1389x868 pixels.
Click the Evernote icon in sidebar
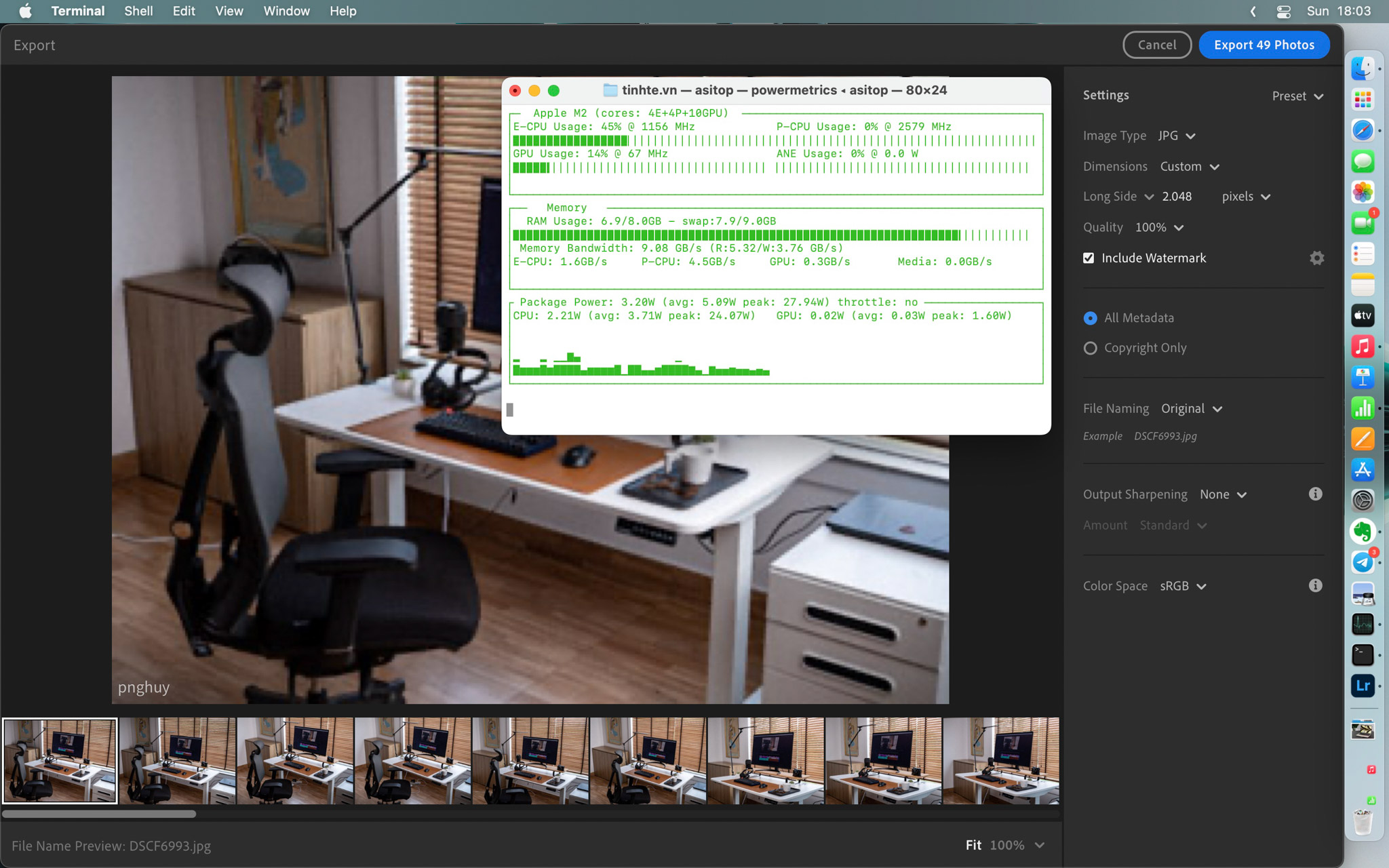(1362, 531)
